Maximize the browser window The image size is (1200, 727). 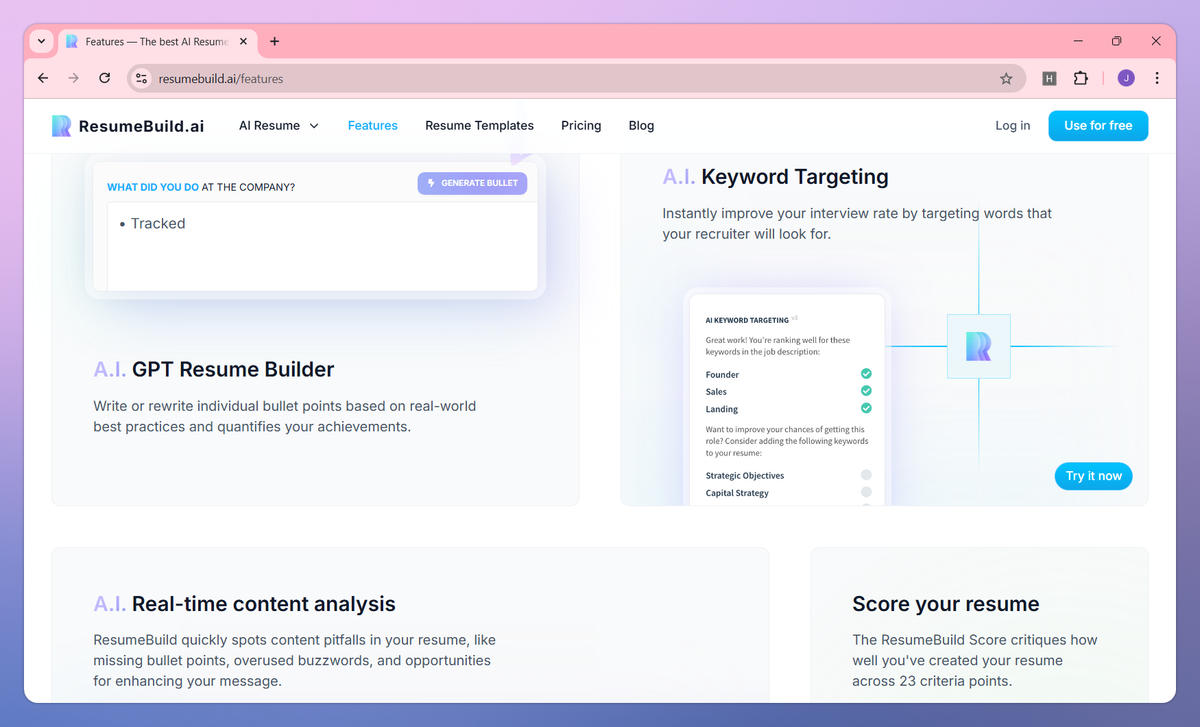point(1117,41)
